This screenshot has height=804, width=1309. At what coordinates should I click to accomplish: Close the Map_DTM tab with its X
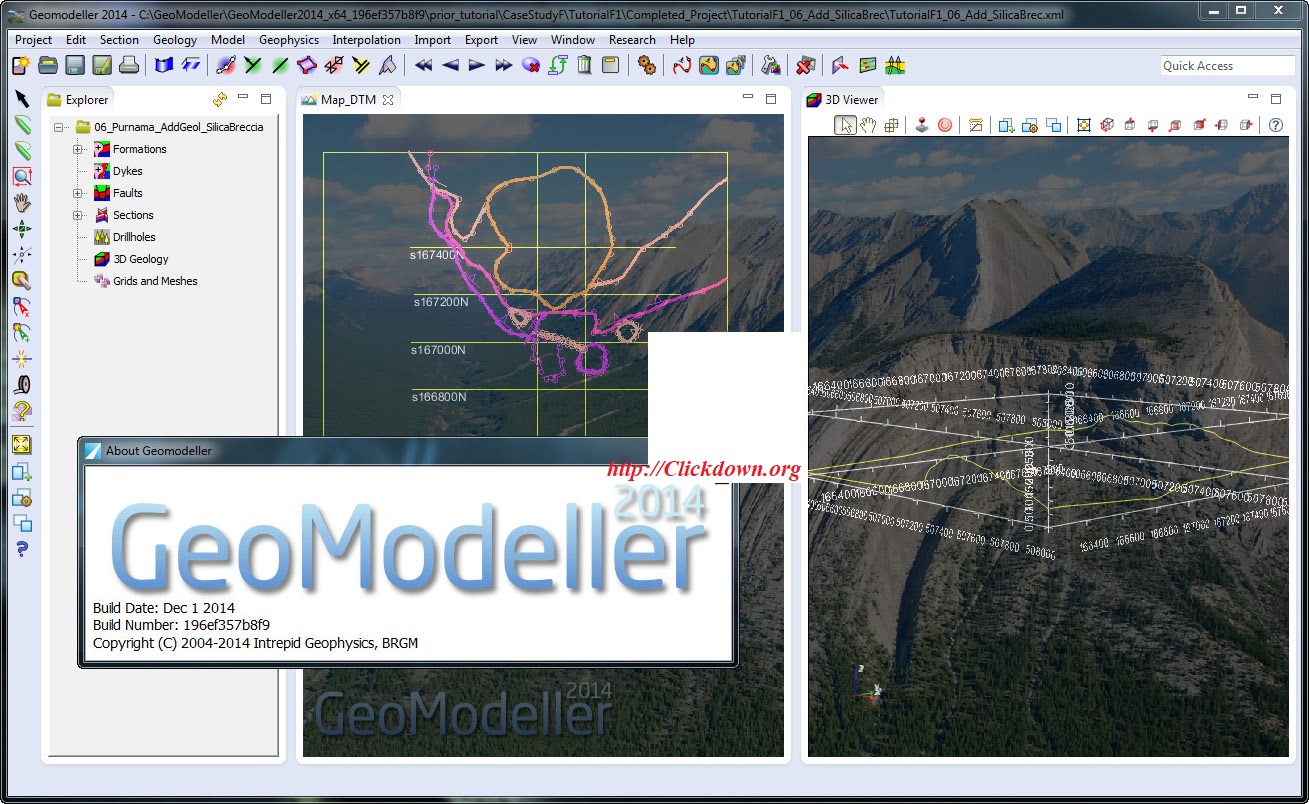[388, 99]
